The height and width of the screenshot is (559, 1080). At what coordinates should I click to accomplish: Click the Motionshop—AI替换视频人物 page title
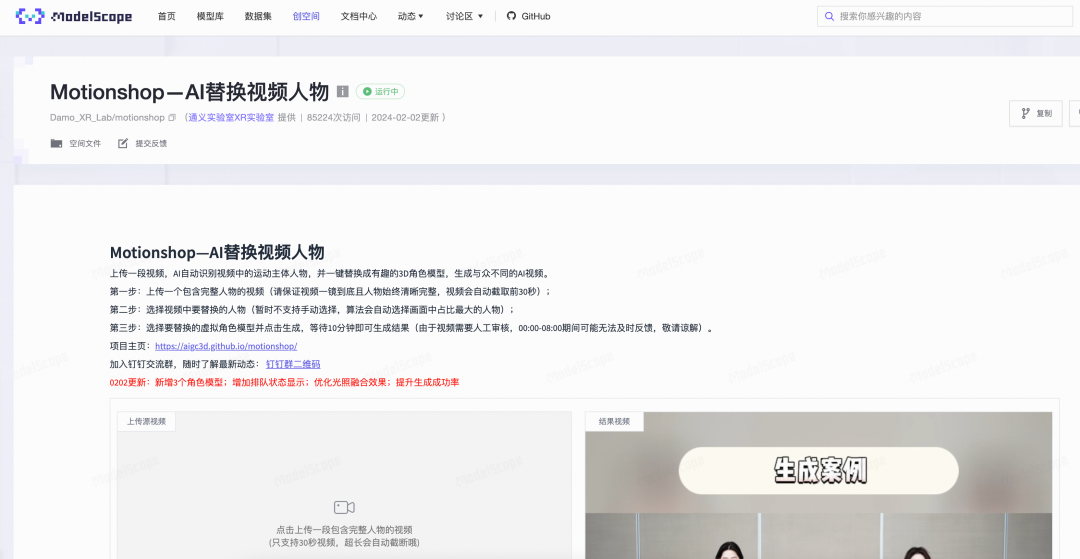(189, 92)
